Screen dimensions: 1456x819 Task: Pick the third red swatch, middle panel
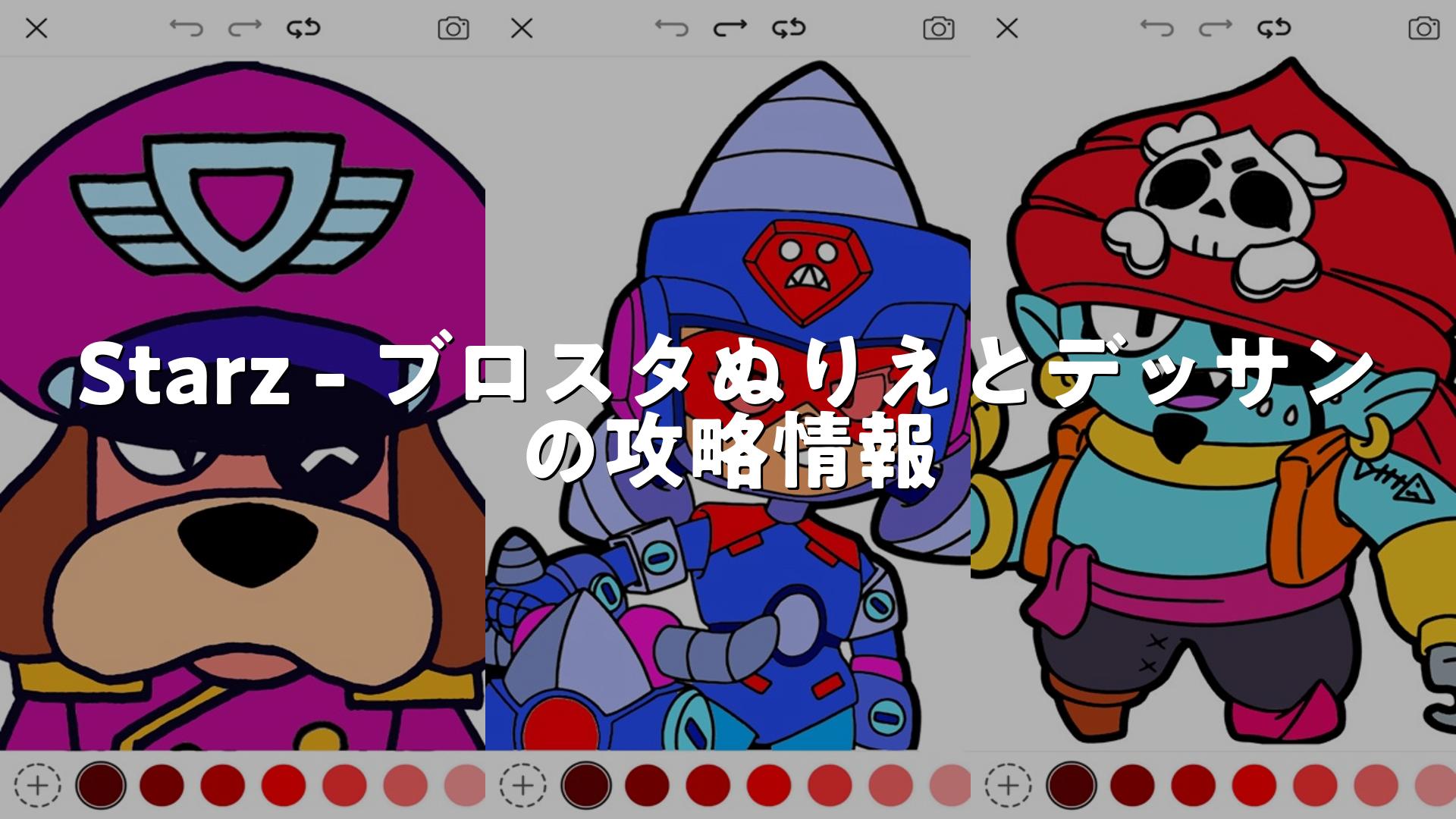(x=708, y=785)
